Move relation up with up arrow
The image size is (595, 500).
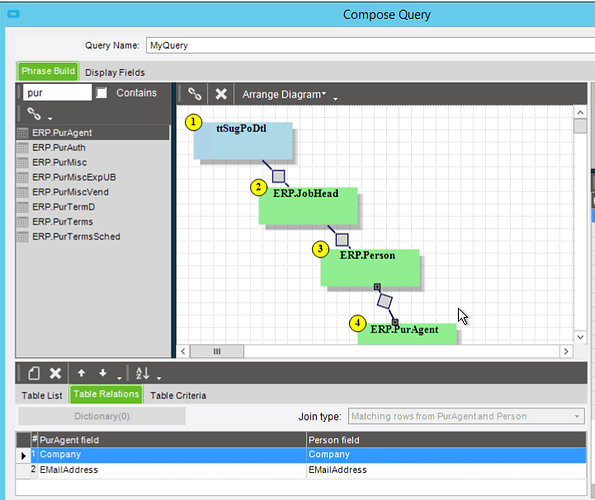(81, 373)
